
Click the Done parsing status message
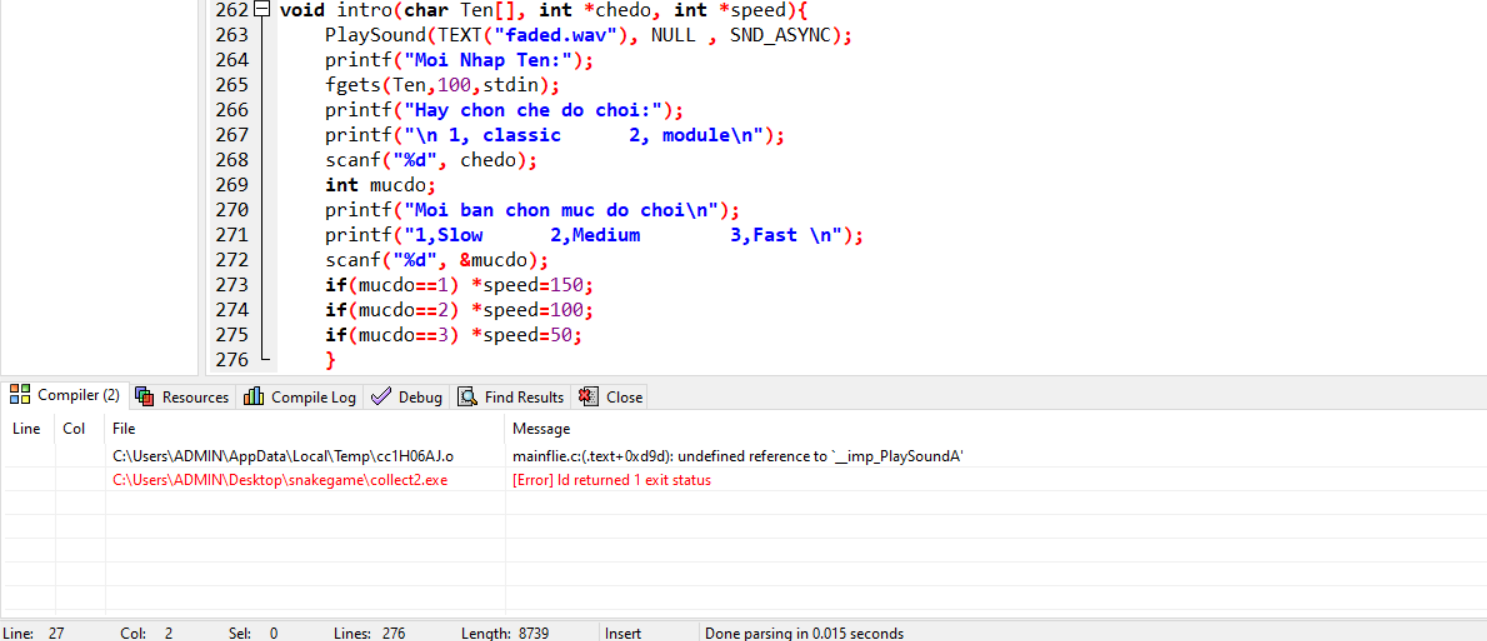pyautogui.click(x=803, y=633)
